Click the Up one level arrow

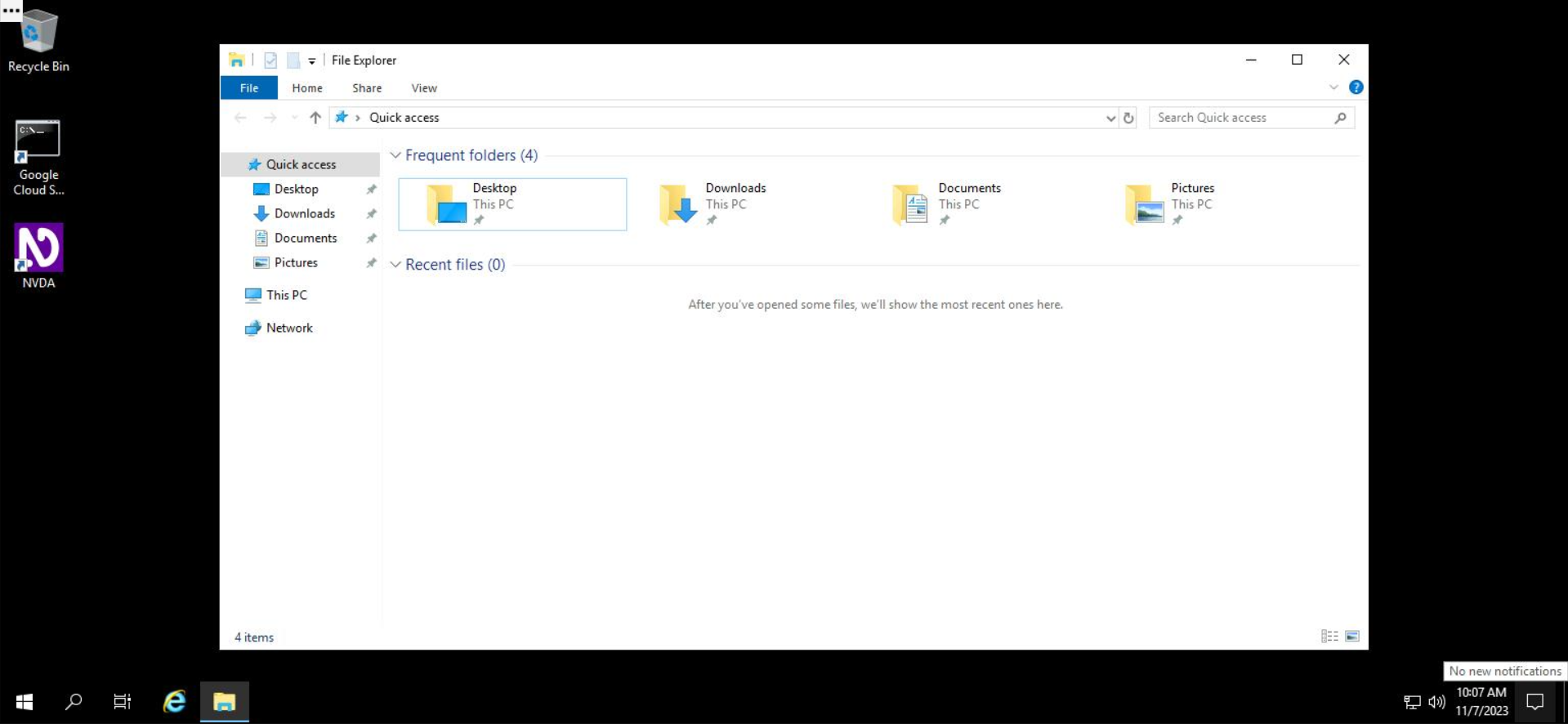point(315,118)
